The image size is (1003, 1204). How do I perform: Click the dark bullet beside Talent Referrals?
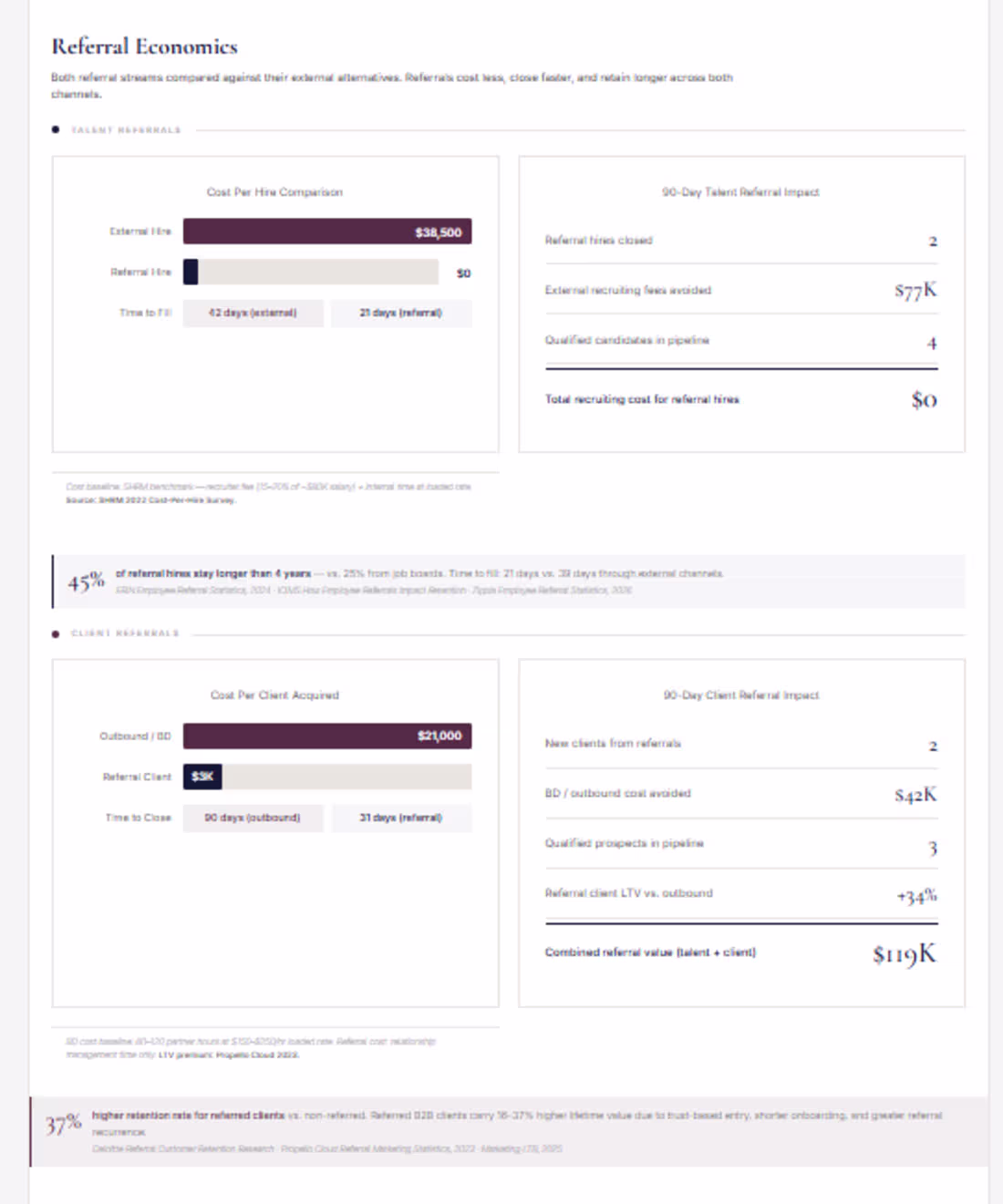tap(56, 129)
